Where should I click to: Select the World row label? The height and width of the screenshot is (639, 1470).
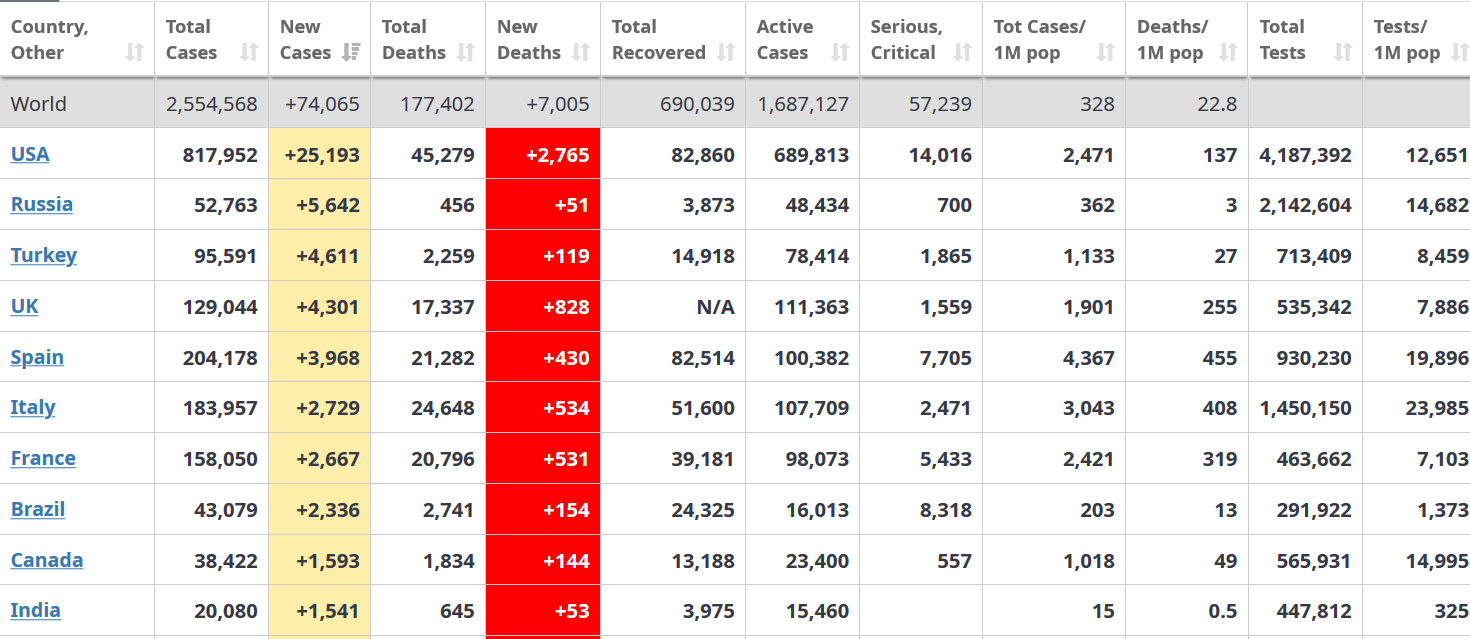(x=39, y=104)
